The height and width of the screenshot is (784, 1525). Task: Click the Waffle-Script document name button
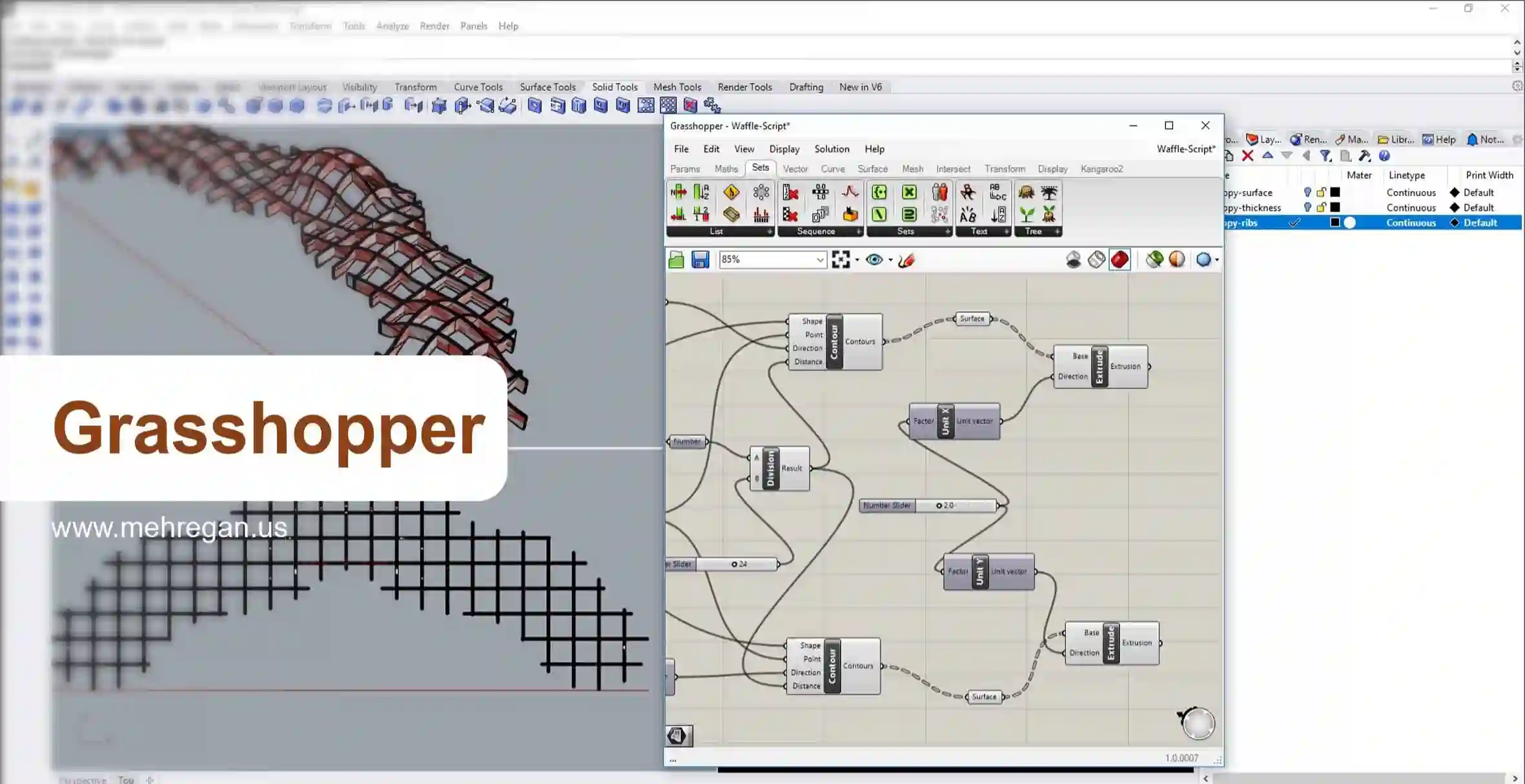[x=1185, y=149]
